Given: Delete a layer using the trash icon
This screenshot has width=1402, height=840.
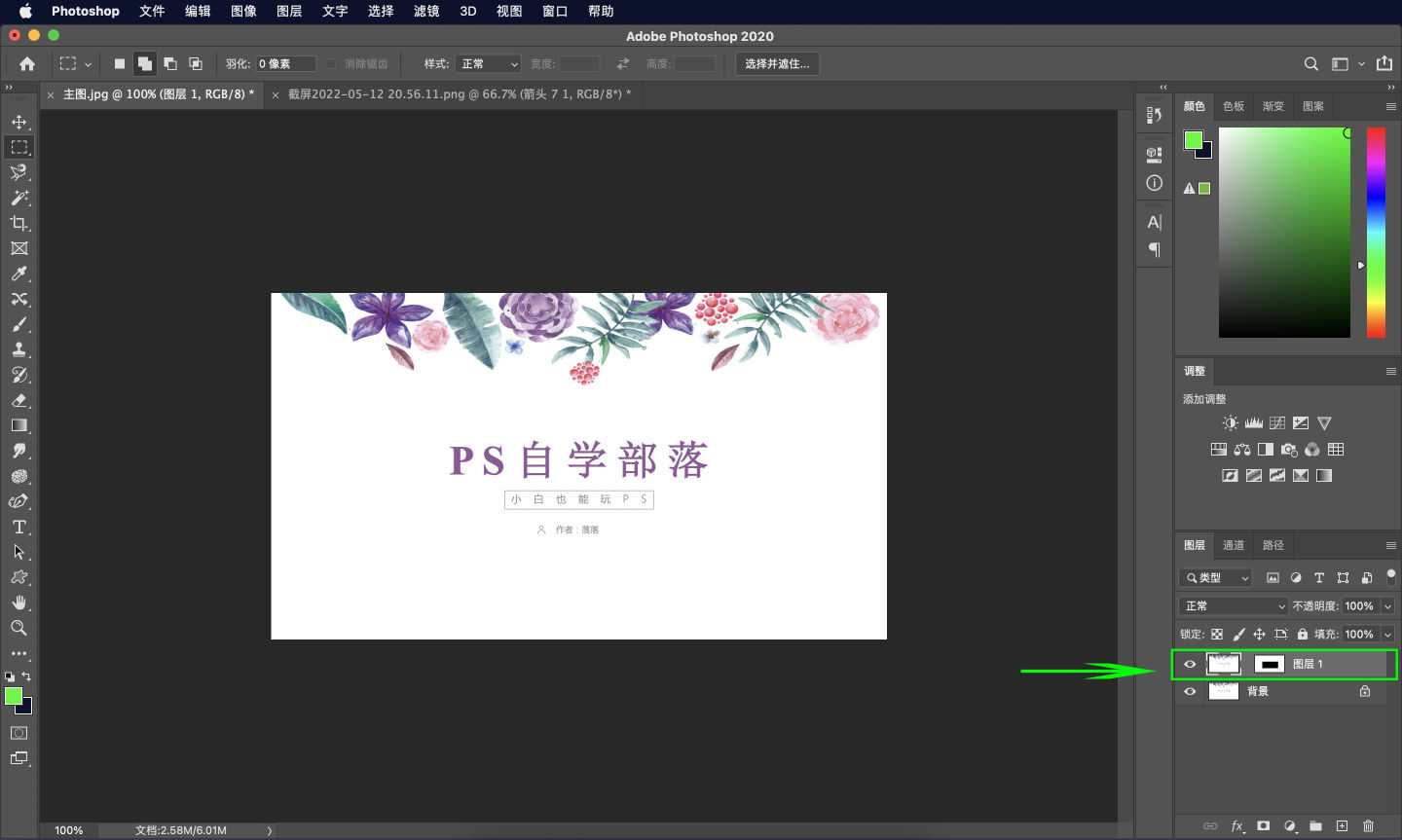Looking at the screenshot, I should point(1369,825).
